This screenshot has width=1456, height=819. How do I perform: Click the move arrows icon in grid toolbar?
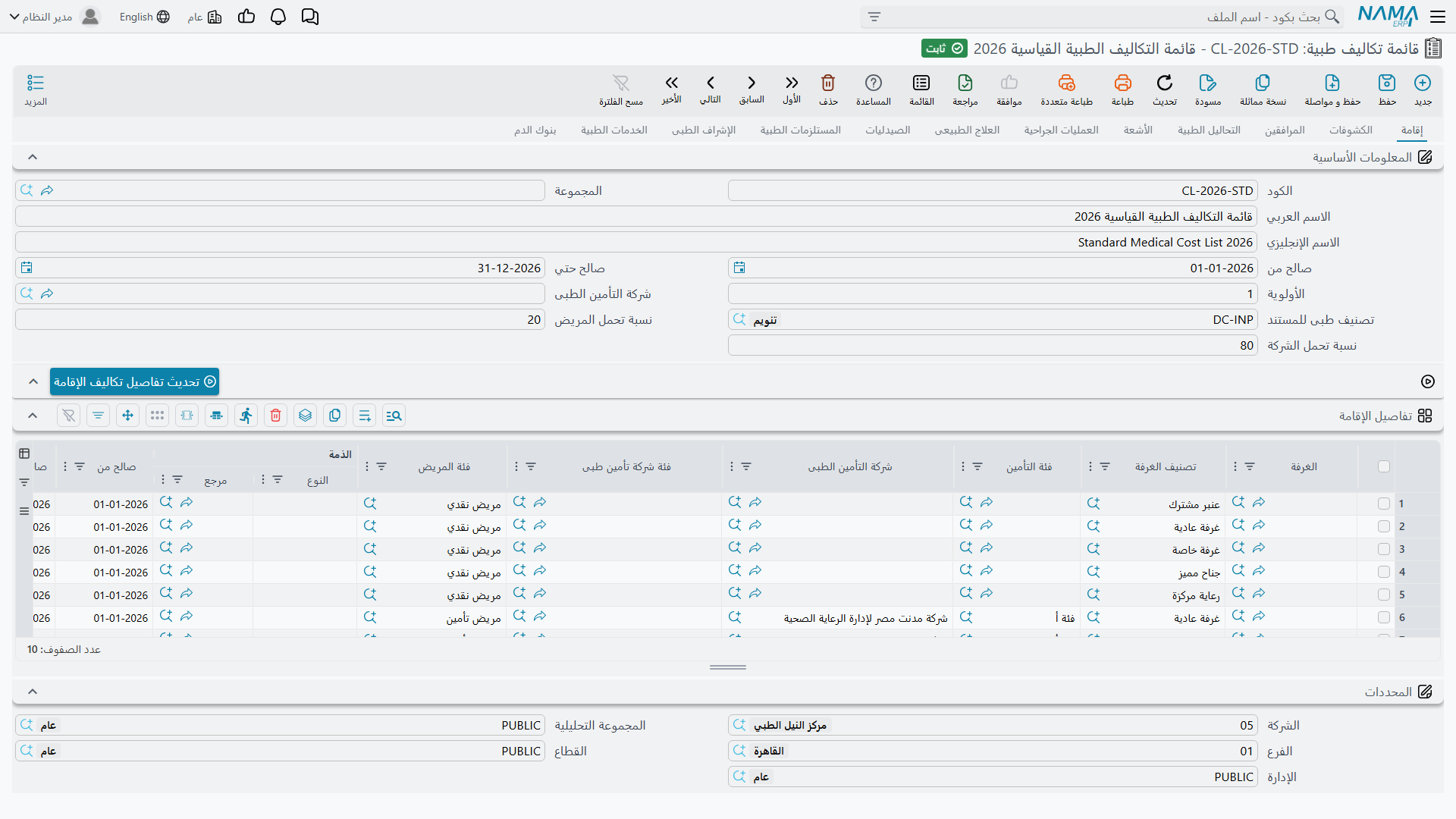coord(128,416)
